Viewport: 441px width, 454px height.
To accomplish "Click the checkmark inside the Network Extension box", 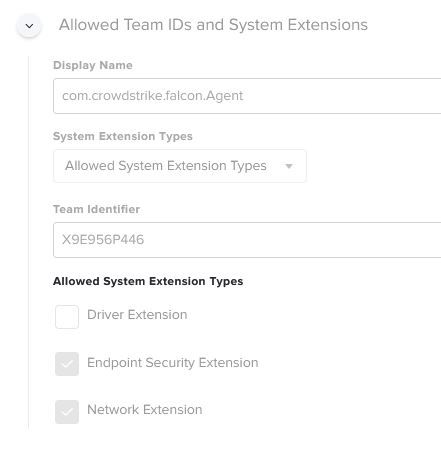I will 67,412.
